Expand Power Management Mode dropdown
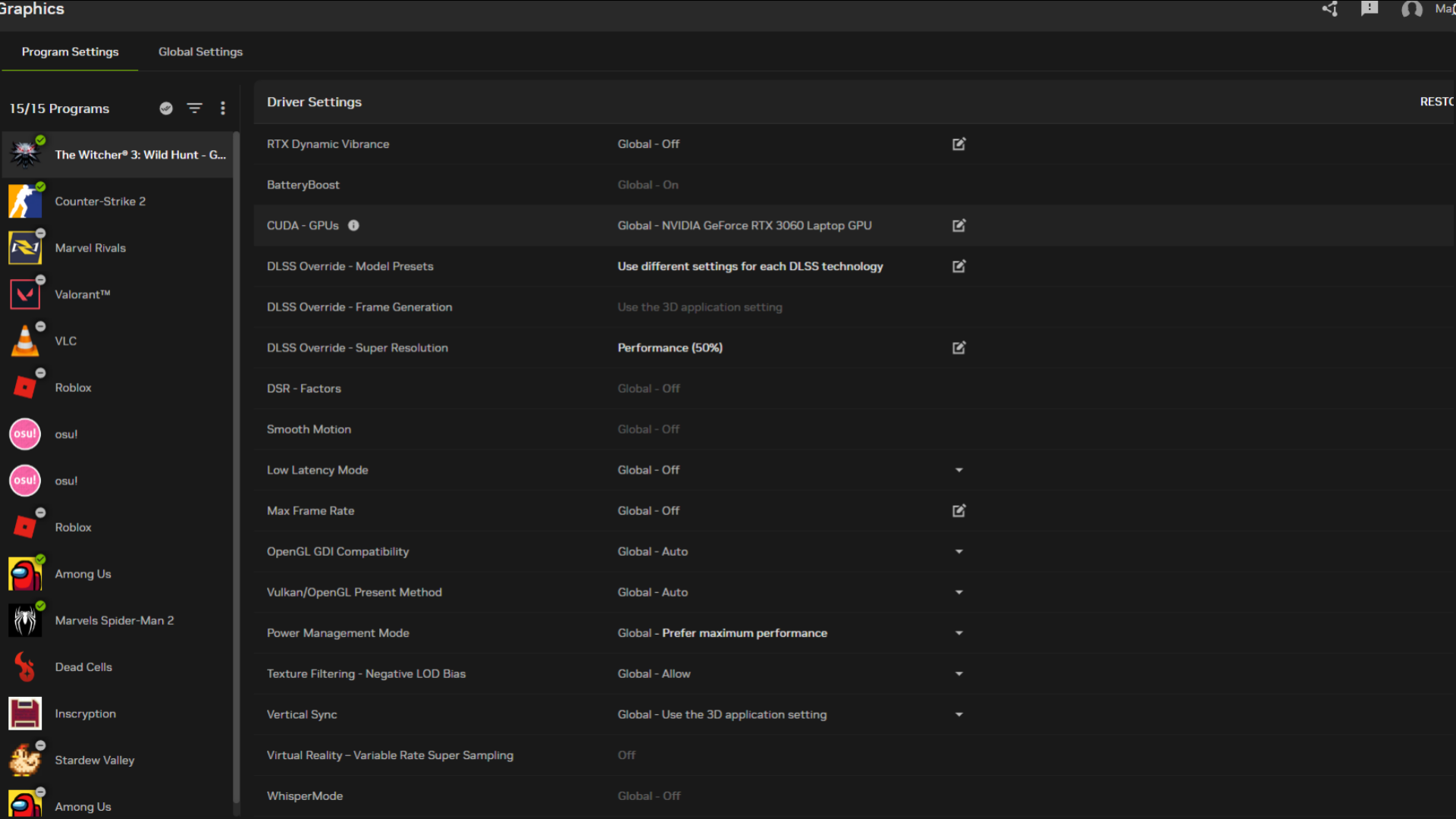1456x819 pixels. [x=959, y=633]
